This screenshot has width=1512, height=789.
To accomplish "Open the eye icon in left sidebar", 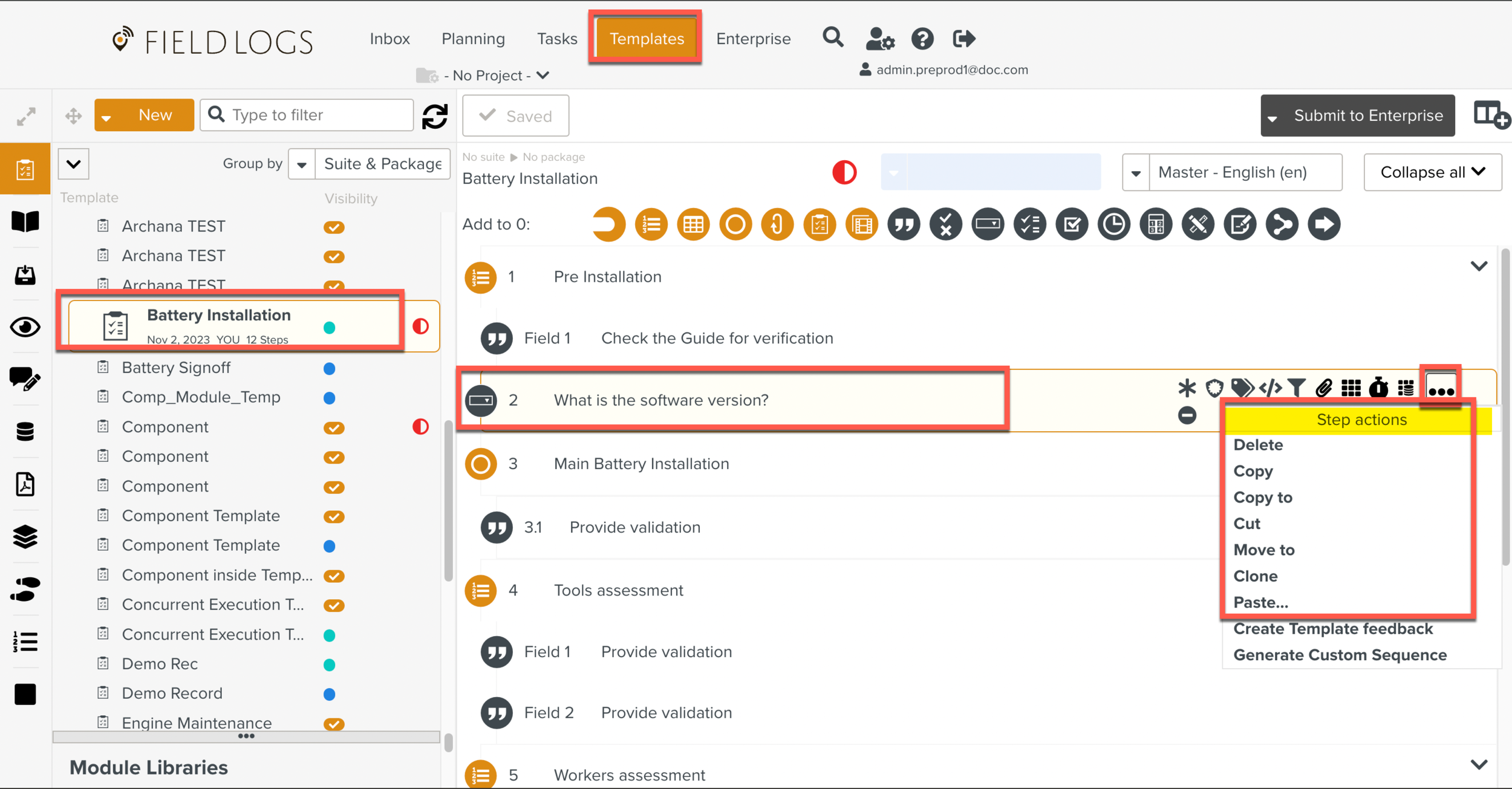I will (25, 327).
